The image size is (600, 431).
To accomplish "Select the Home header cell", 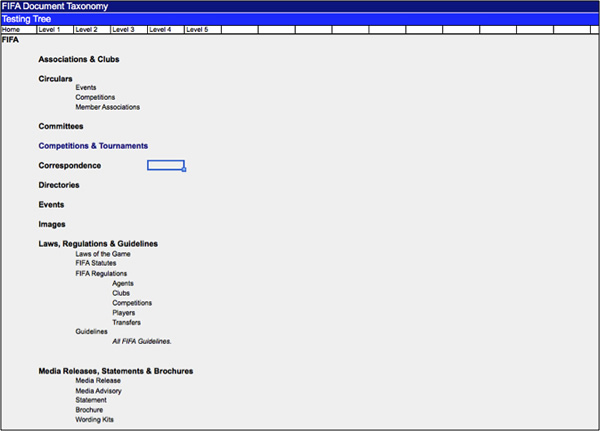I will pyautogui.click(x=19, y=29).
